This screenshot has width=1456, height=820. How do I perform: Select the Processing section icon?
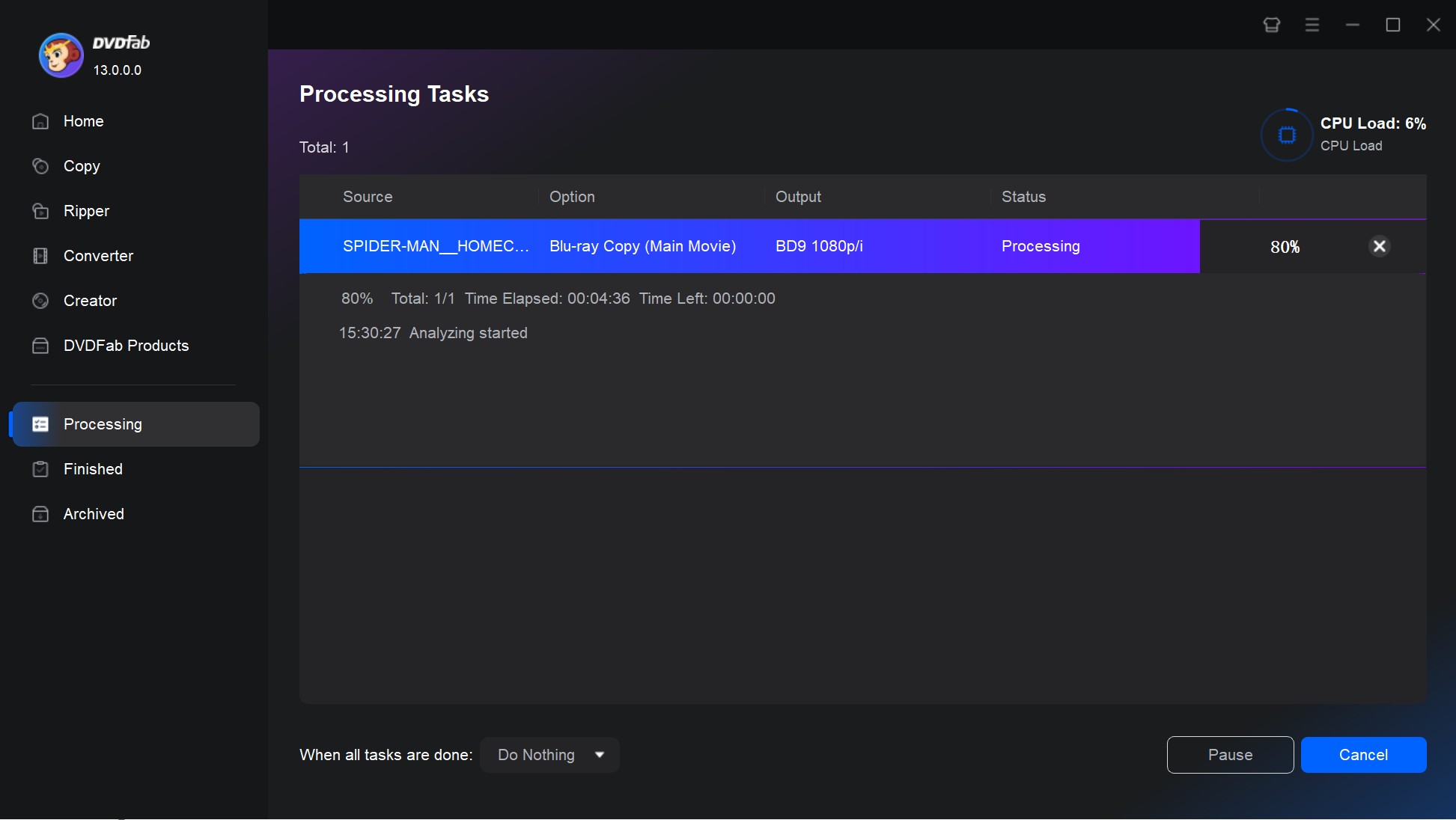(40, 424)
